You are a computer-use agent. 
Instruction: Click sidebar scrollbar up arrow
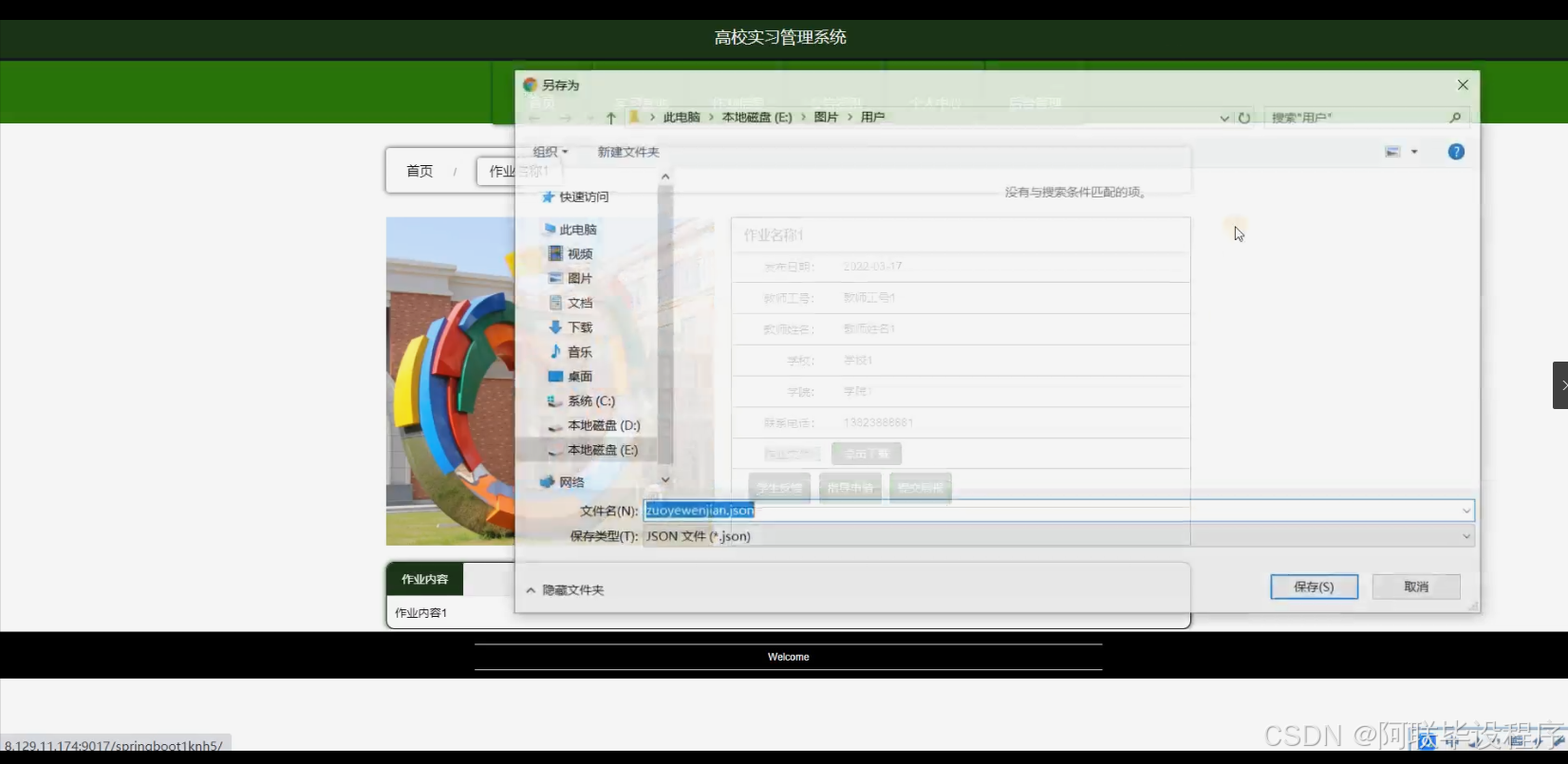click(665, 177)
